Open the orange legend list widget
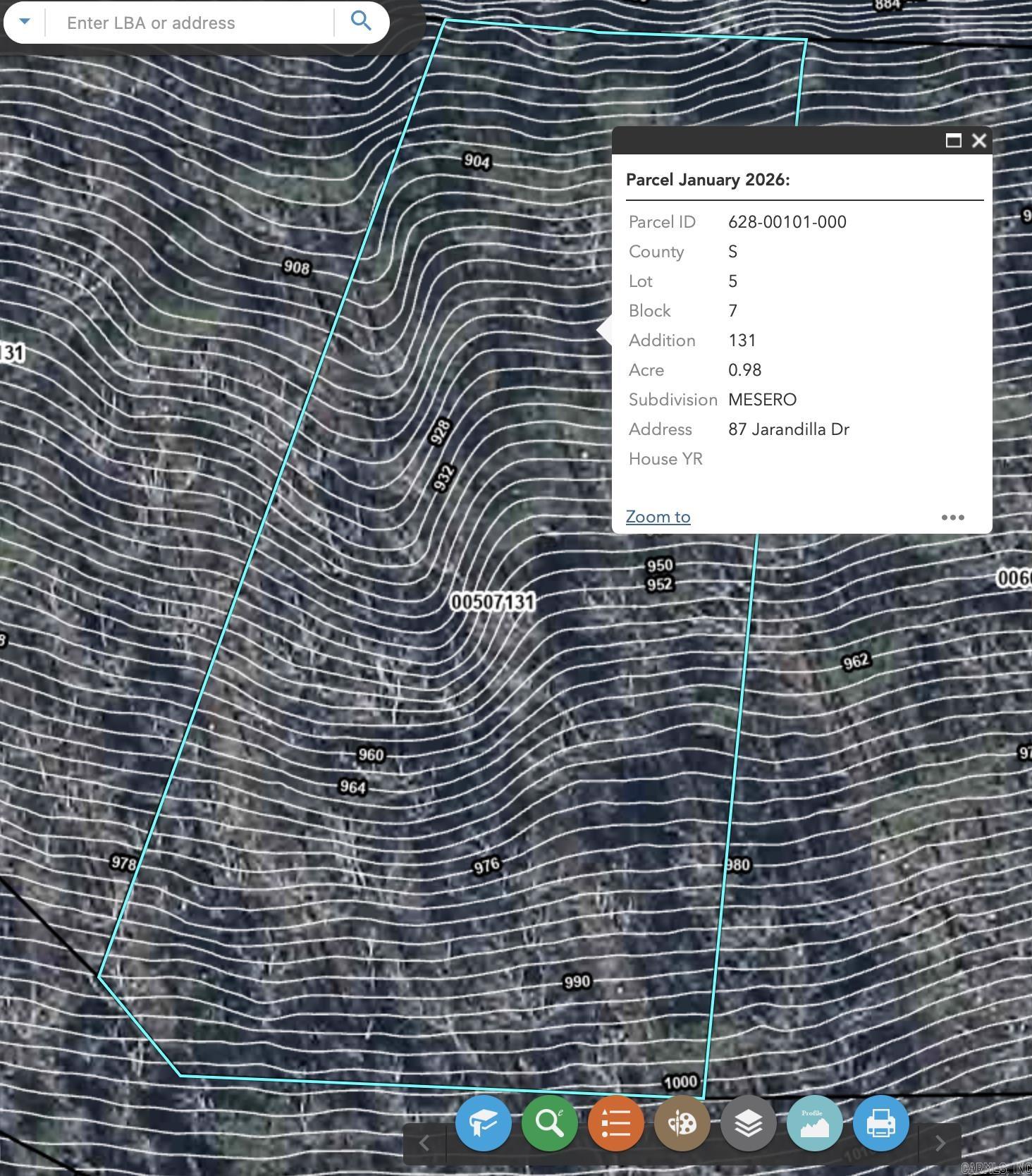This screenshot has height=1176, width=1032. coord(615,1123)
